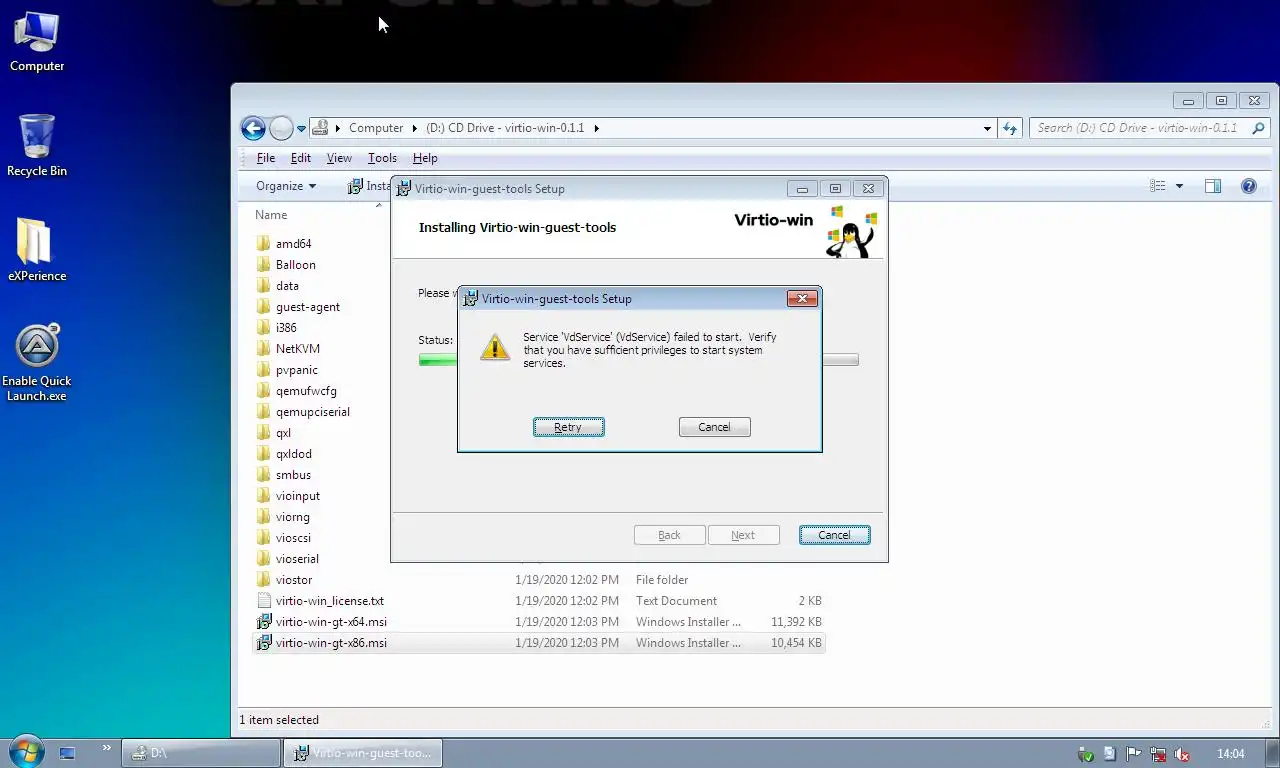Screen dimensions: 1280x768
Task: Select the qxl folder
Action: click(x=283, y=433)
